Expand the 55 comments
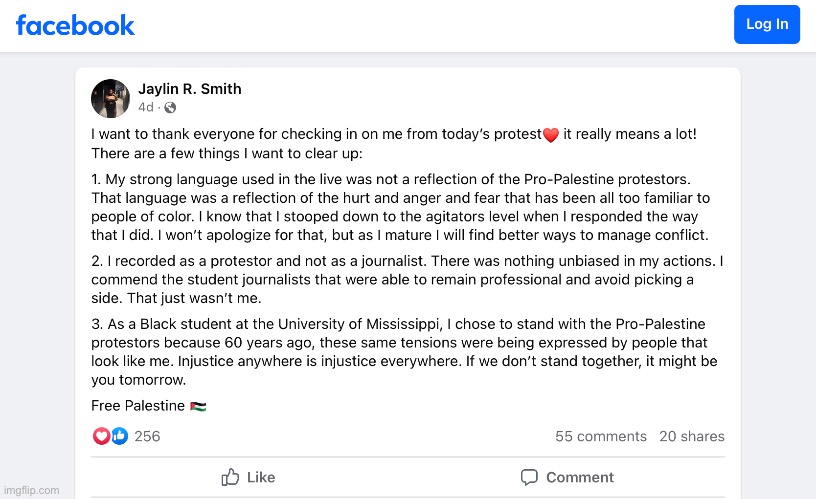This screenshot has height=499, width=816. [601, 436]
